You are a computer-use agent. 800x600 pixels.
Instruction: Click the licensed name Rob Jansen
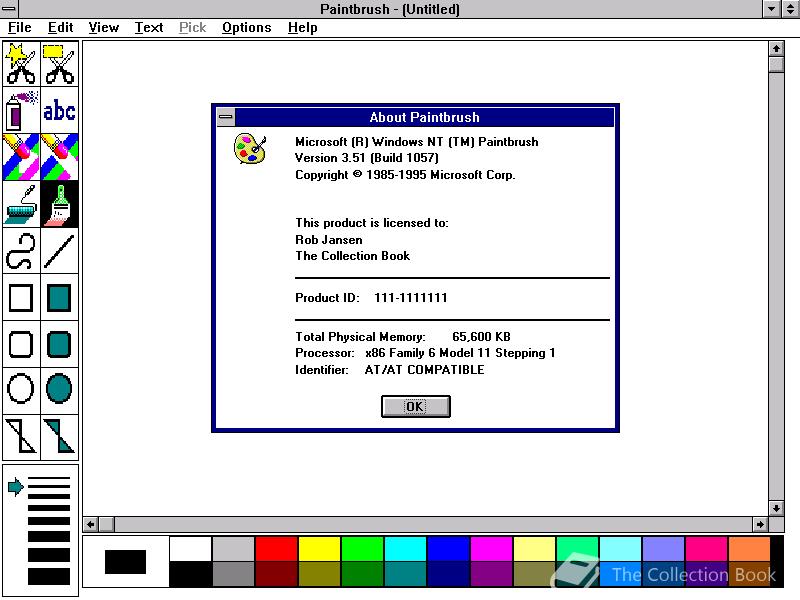[329, 240]
